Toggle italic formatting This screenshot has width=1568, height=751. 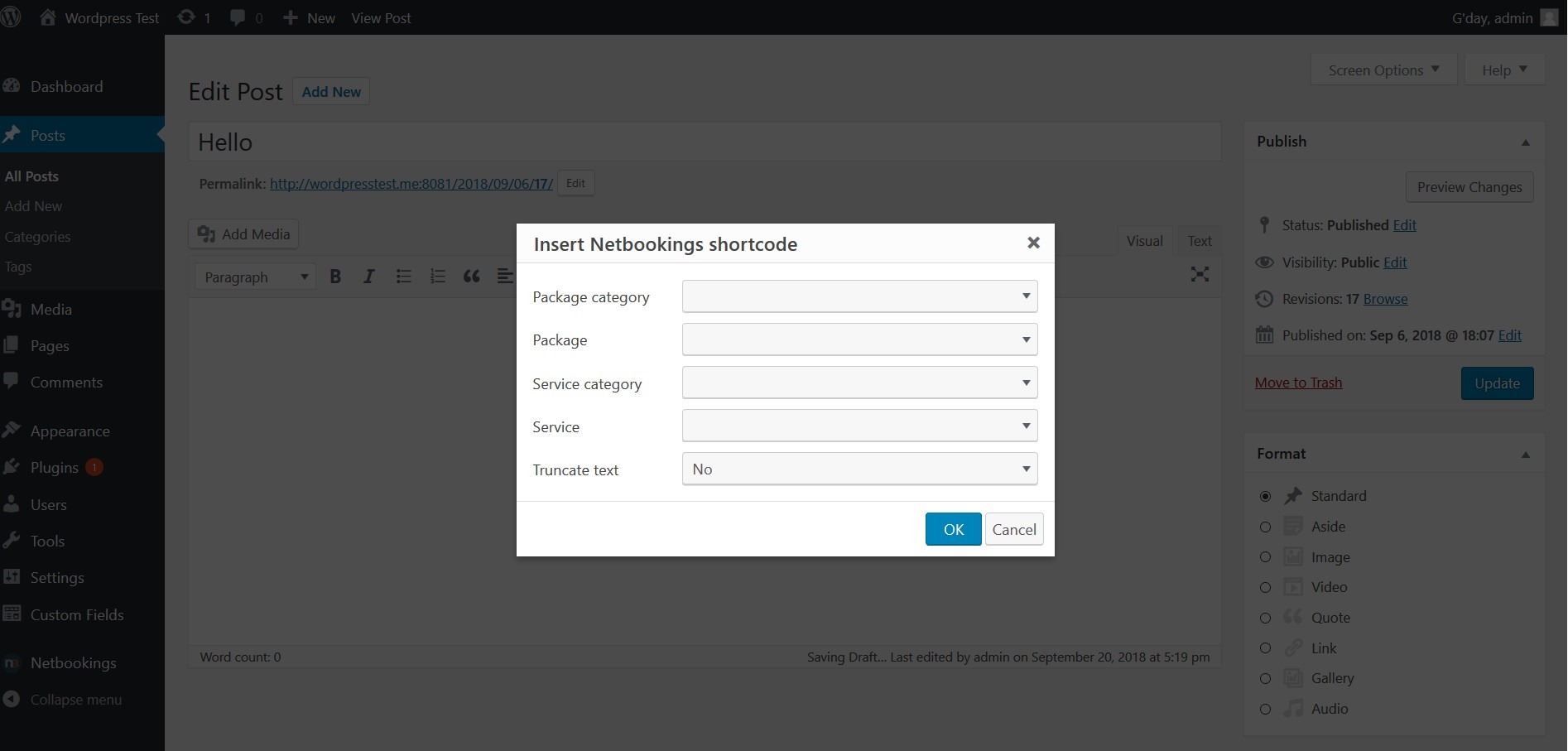(369, 277)
